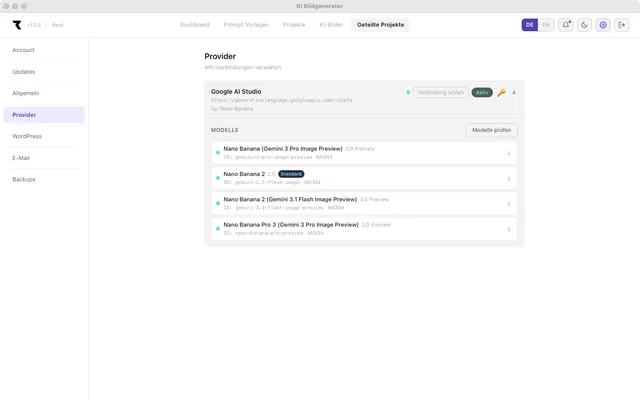This screenshot has width=640, height=400.
Task: Click the app logo icon in the header
Action: click(17, 25)
